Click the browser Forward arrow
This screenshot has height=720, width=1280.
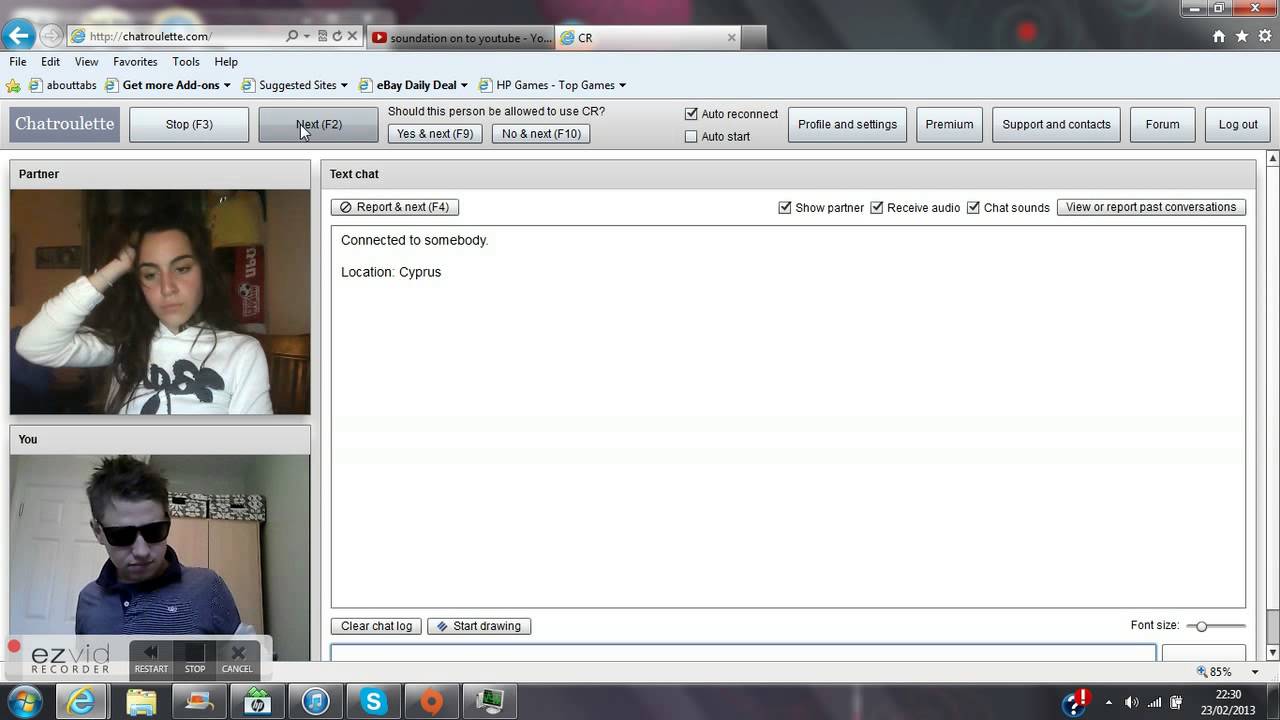click(50, 36)
